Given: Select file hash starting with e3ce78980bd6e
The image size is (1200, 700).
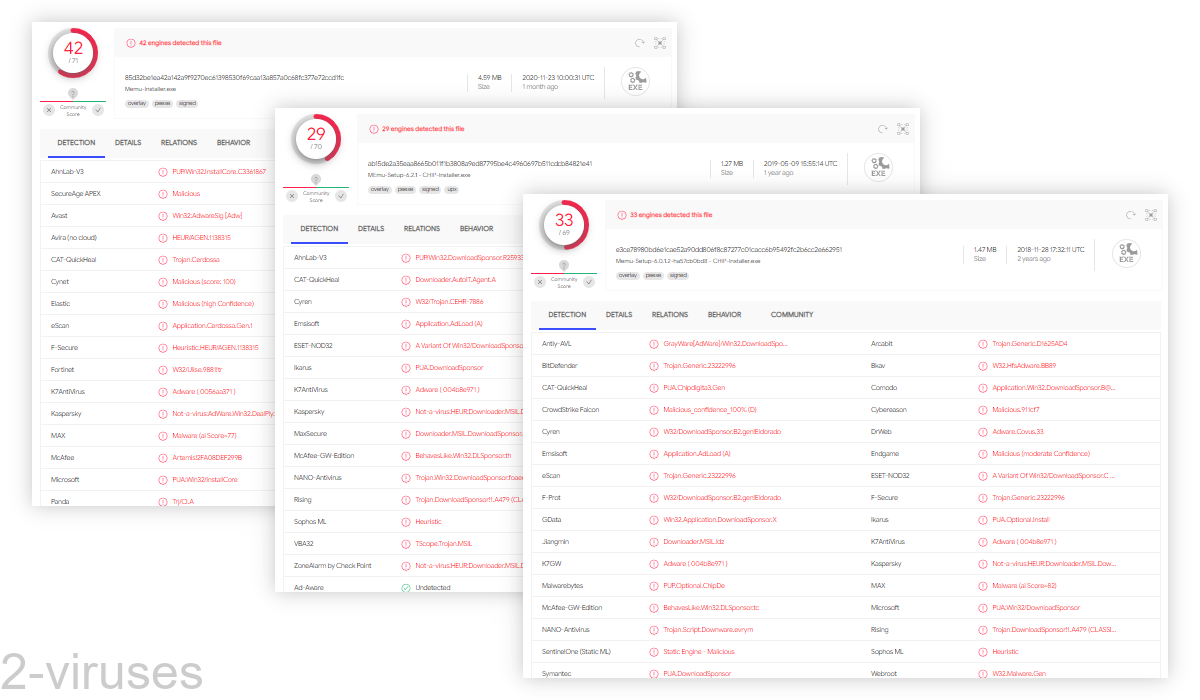Looking at the screenshot, I should (x=729, y=249).
